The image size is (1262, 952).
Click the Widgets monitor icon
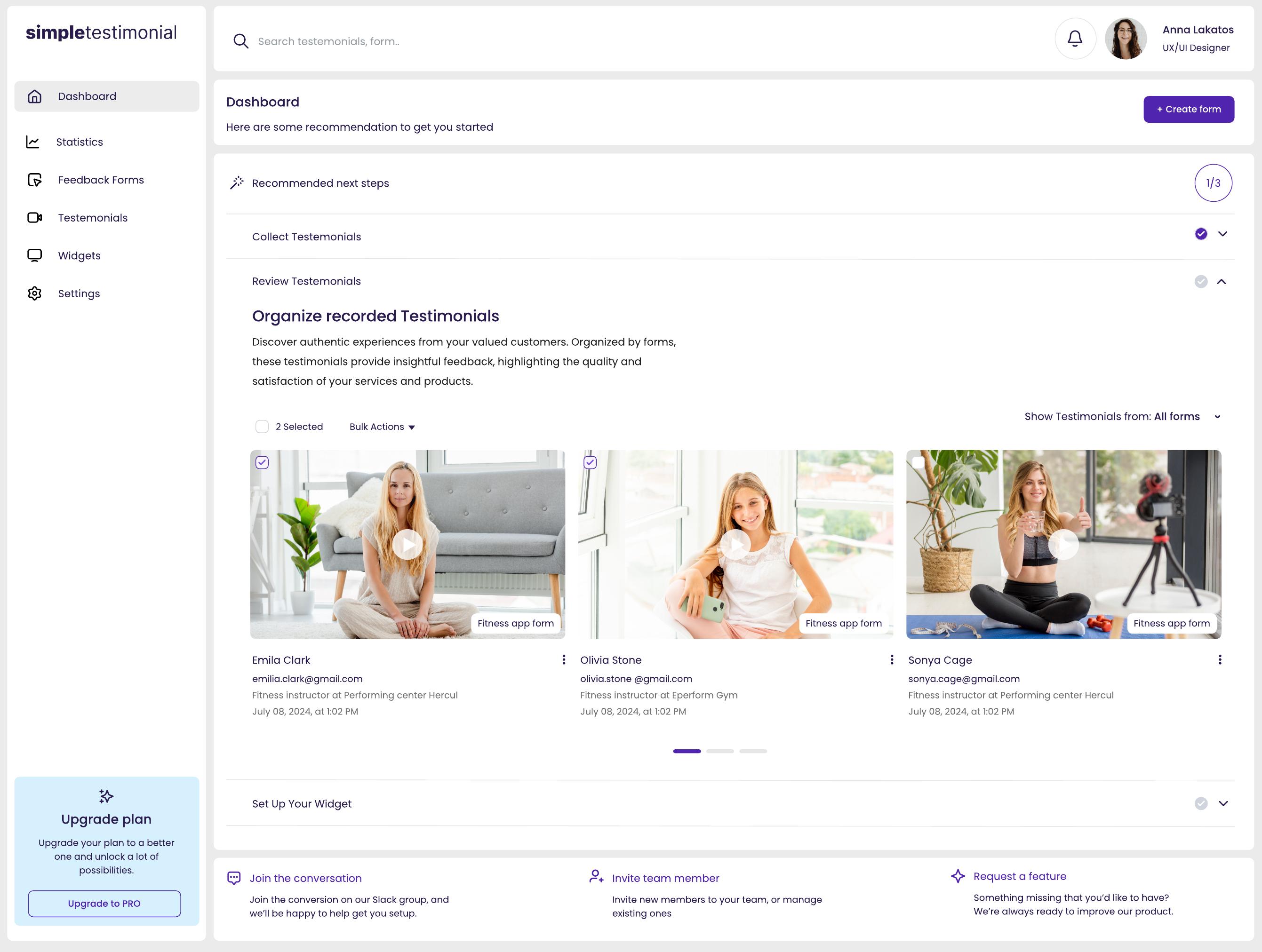[x=35, y=255]
